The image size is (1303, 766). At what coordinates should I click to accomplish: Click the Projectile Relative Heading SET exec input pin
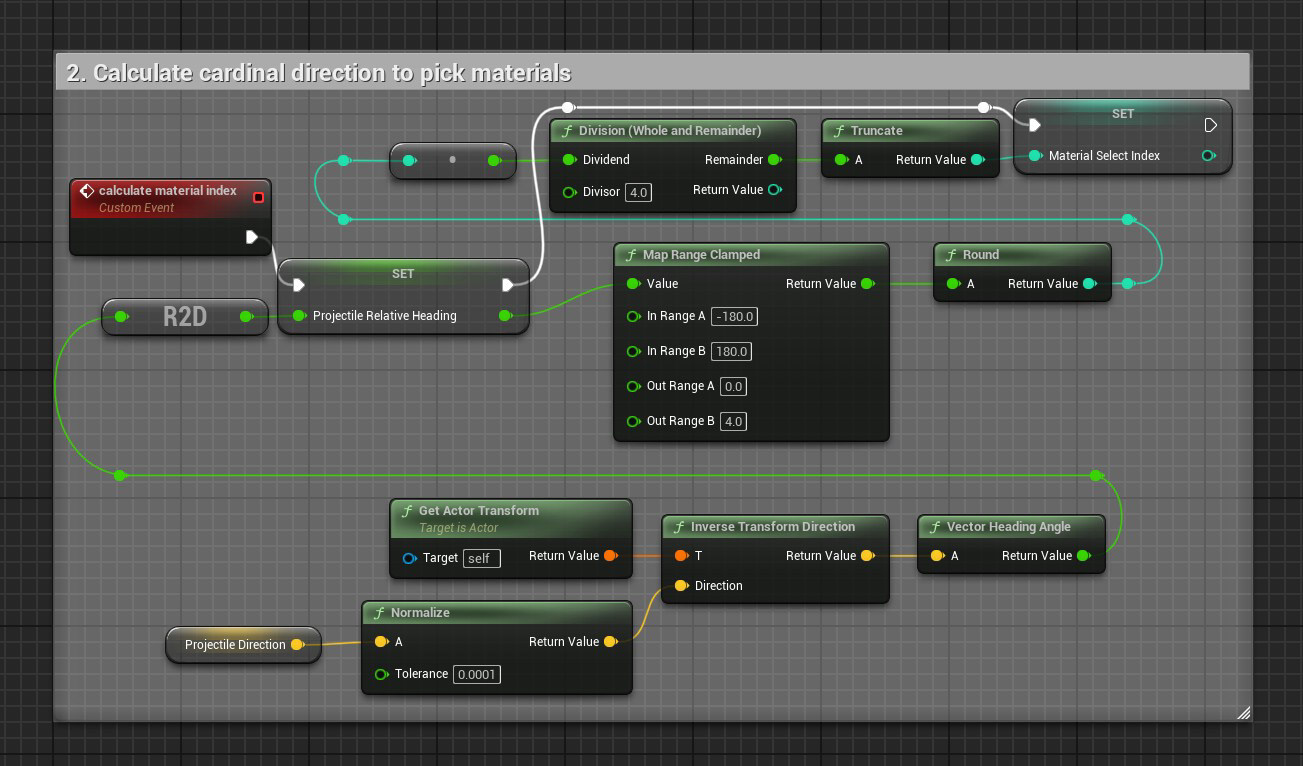pos(298,285)
